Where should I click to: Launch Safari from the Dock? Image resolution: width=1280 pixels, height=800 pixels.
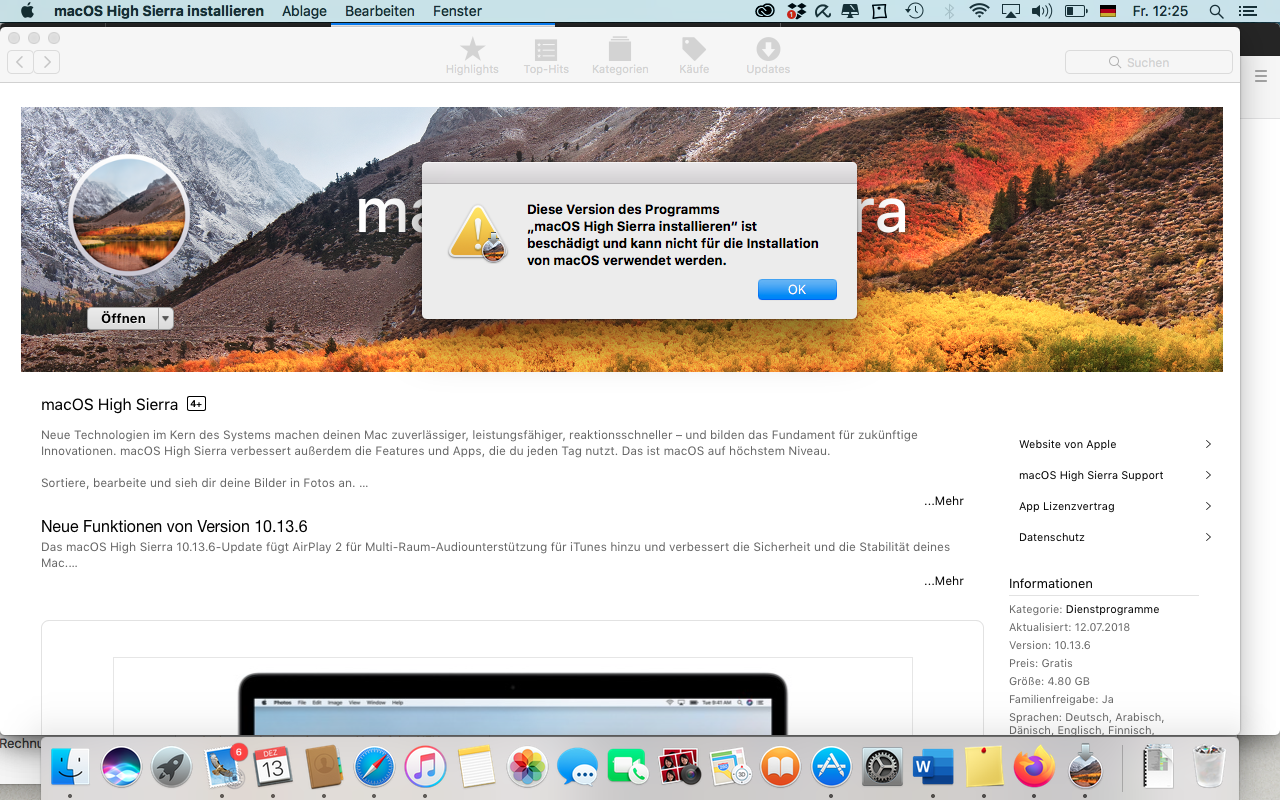click(x=375, y=767)
